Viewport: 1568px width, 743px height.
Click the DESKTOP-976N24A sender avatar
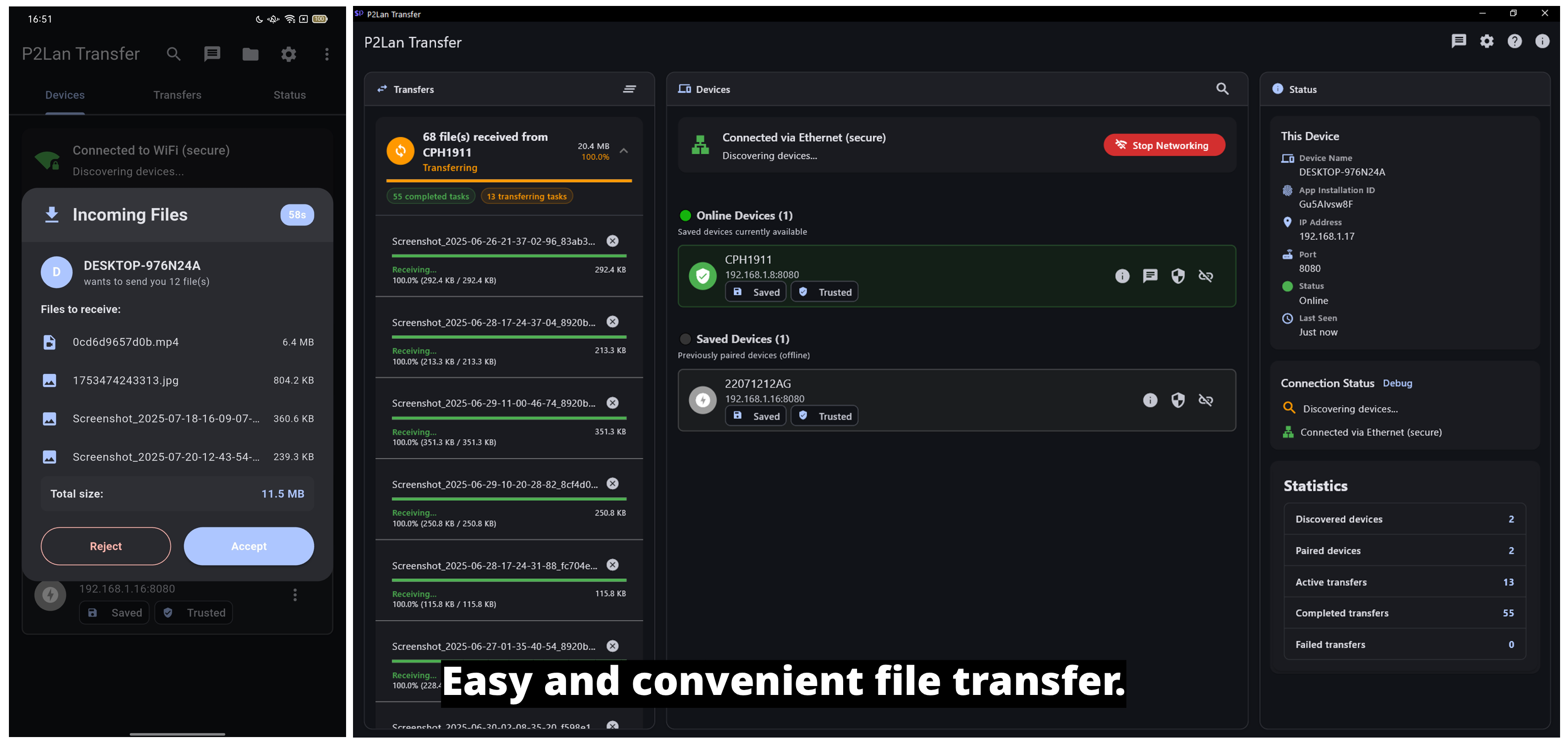pyautogui.click(x=56, y=272)
